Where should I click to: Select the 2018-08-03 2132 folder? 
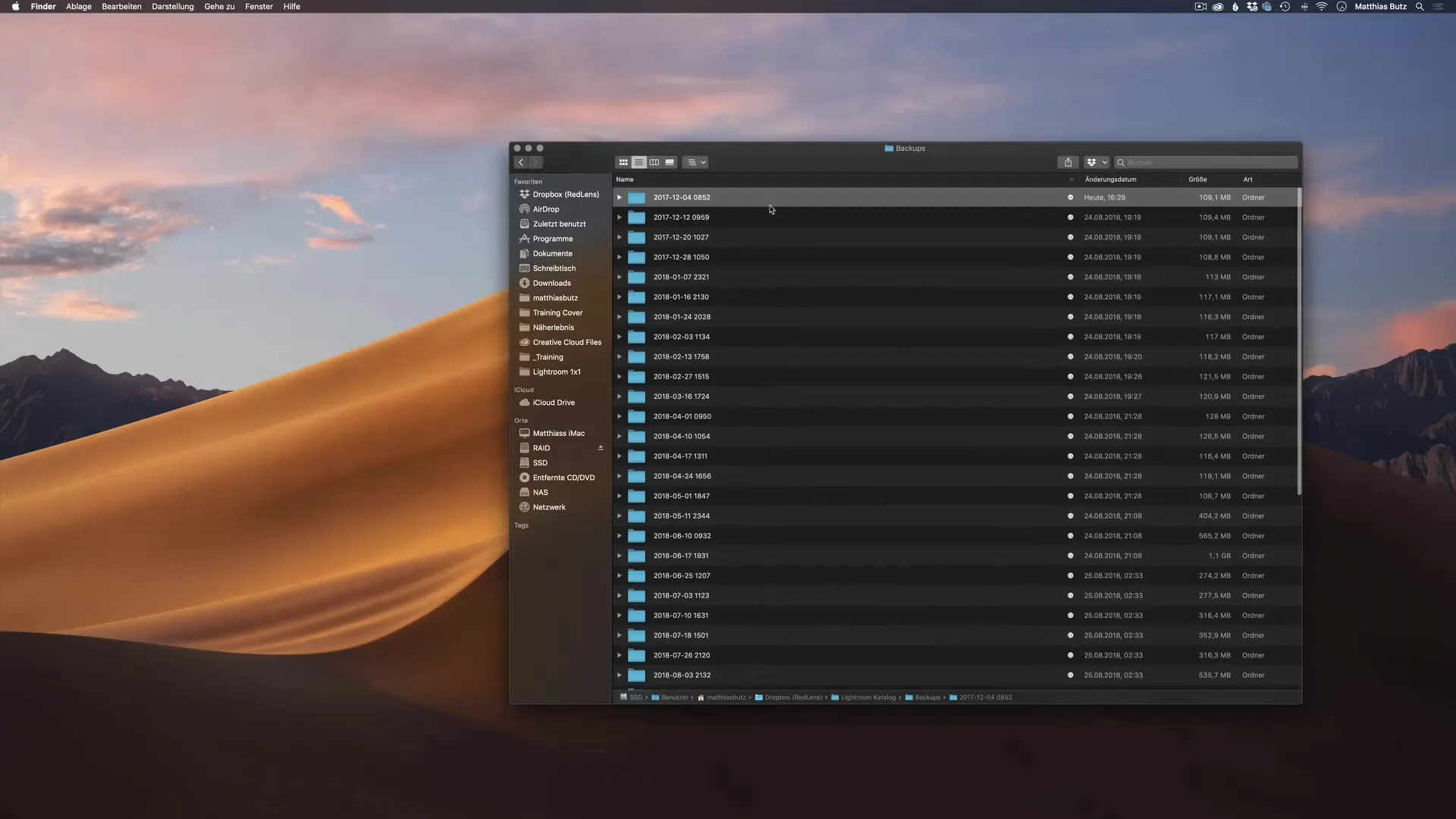pyautogui.click(x=682, y=674)
